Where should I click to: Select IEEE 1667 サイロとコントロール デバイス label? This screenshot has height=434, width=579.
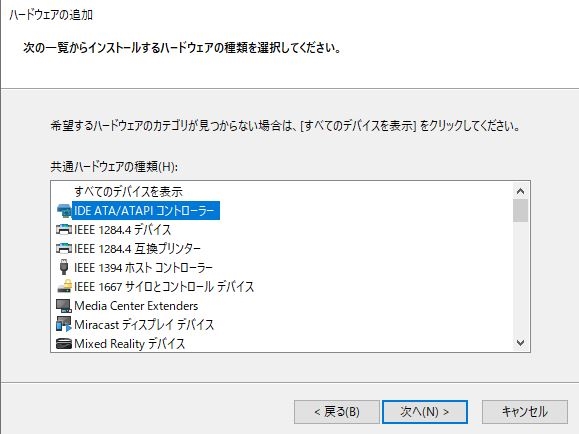click(x=164, y=287)
